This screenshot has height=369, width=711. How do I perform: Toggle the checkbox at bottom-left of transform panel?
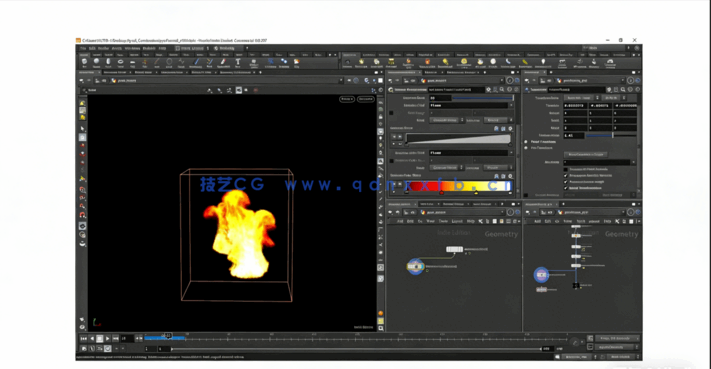(x=526, y=195)
